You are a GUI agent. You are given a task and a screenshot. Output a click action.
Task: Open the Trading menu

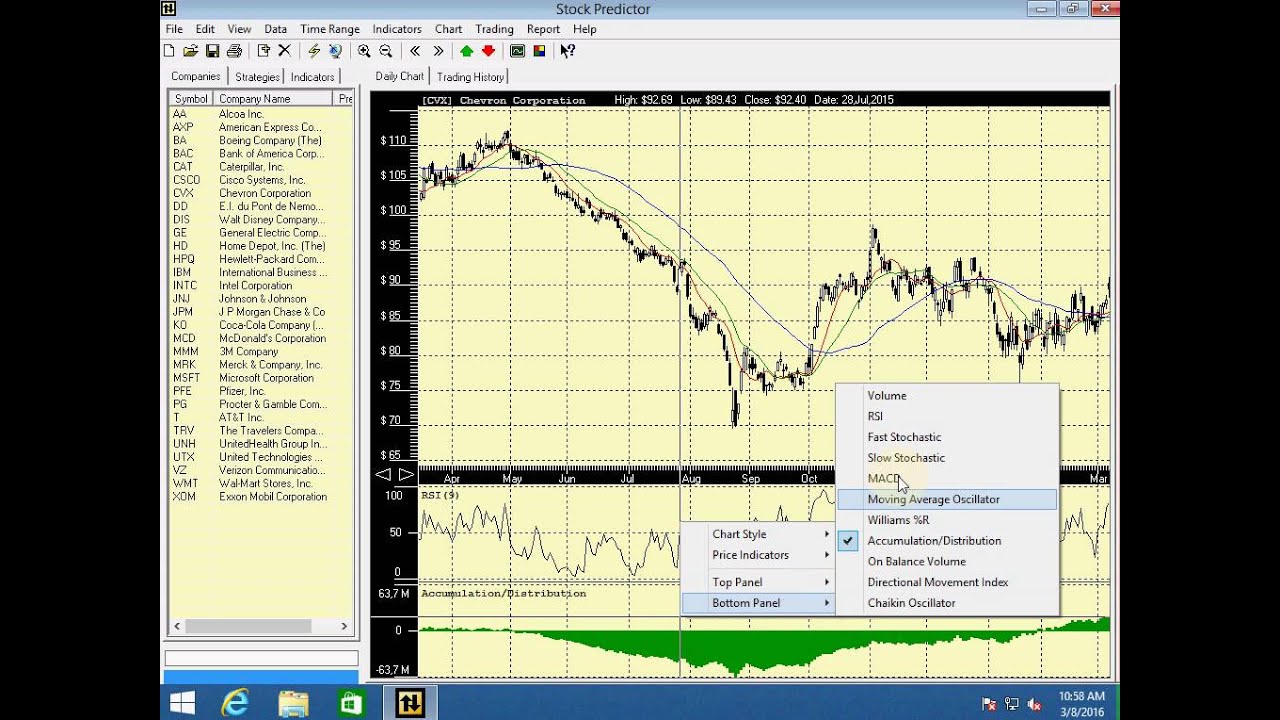tap(494, 29)
